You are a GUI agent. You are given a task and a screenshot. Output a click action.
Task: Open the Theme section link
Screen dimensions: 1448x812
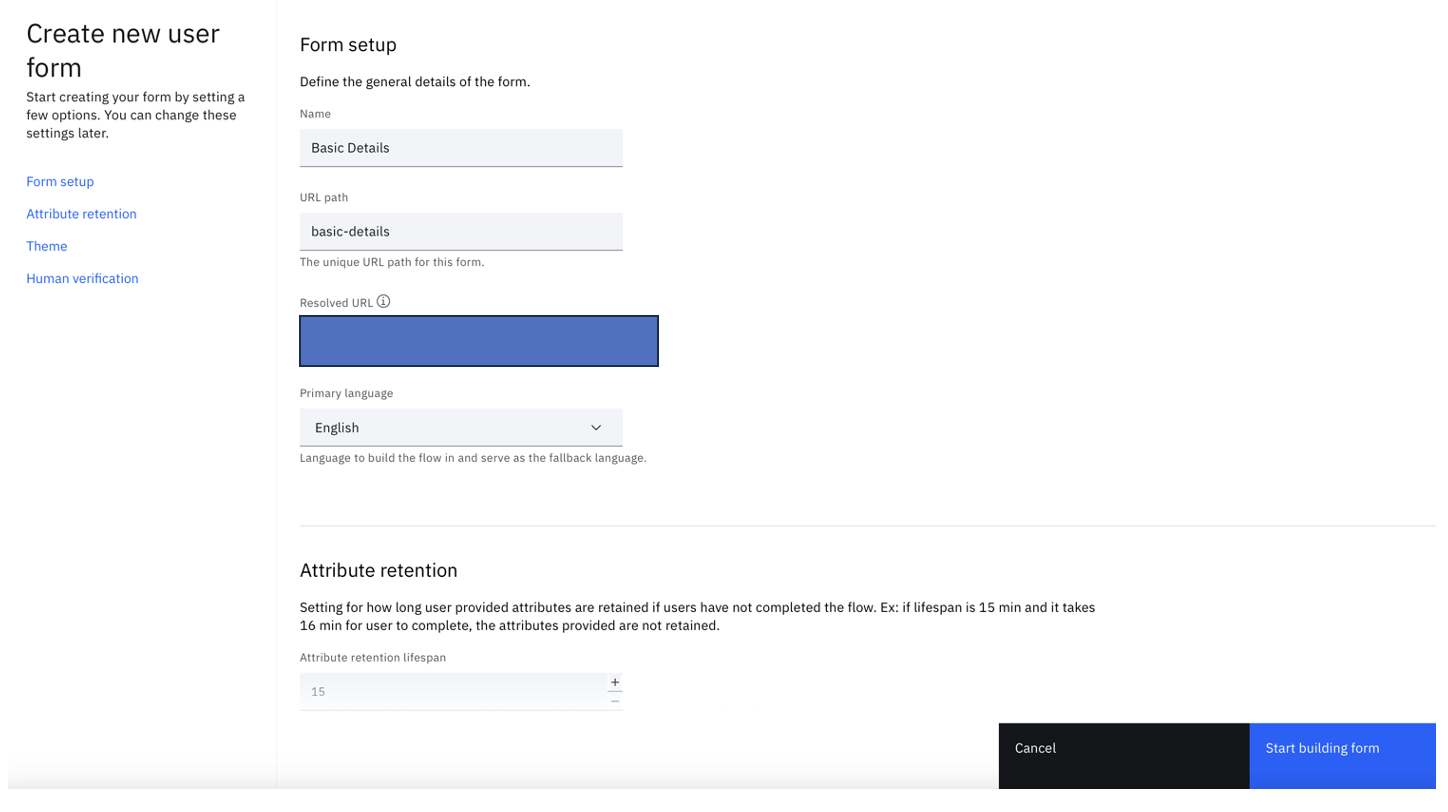tap(47, 246)
